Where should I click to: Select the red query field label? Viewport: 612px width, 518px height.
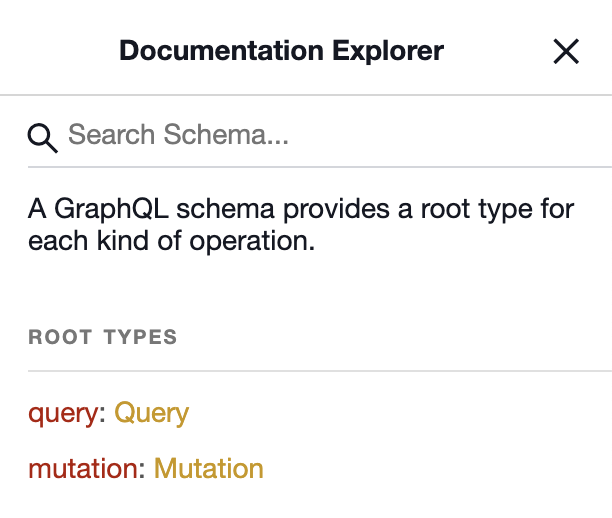coord(63,414)
